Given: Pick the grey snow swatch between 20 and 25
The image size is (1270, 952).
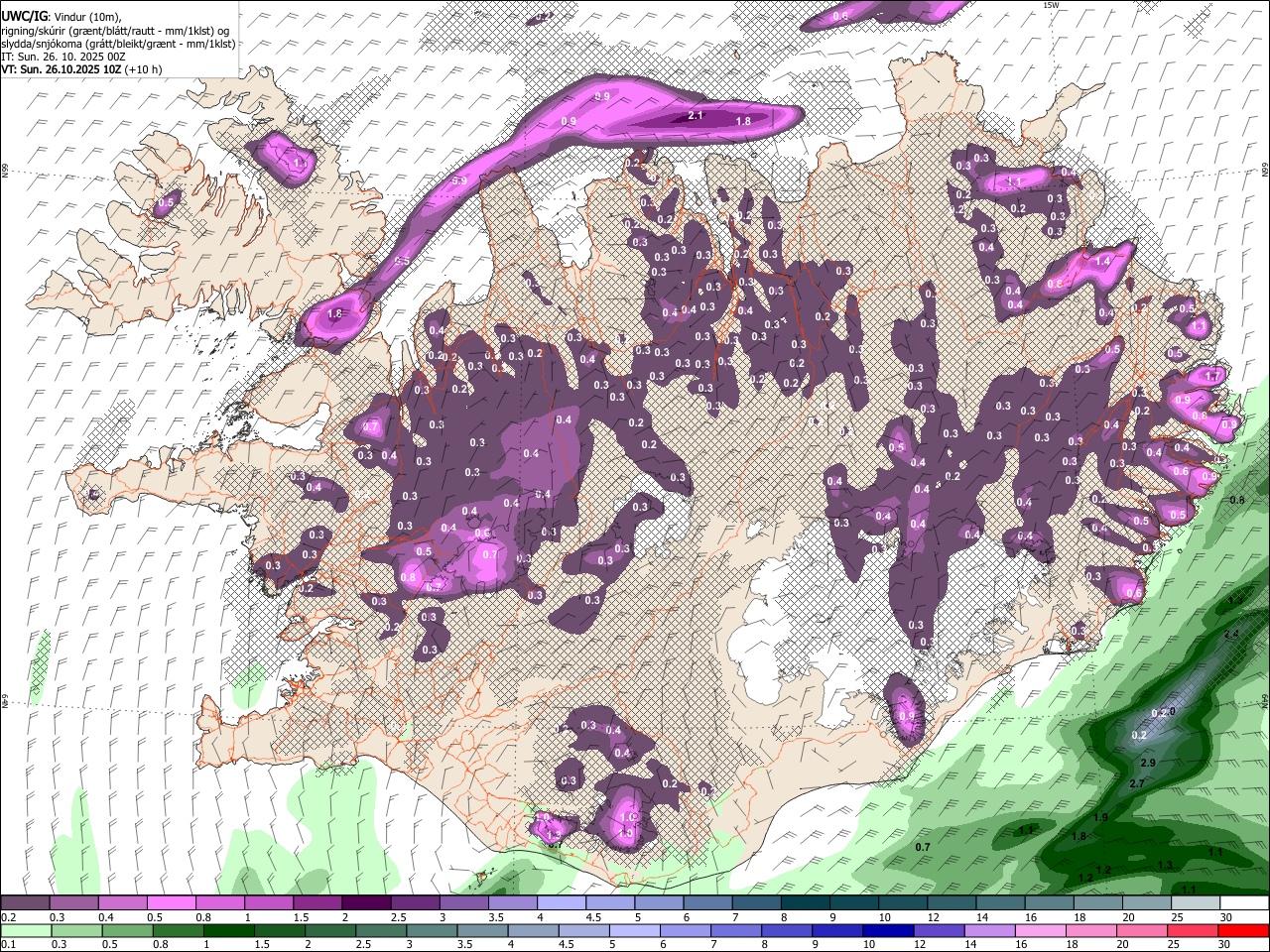Looking at the screenshot, I should (1147, 903).
